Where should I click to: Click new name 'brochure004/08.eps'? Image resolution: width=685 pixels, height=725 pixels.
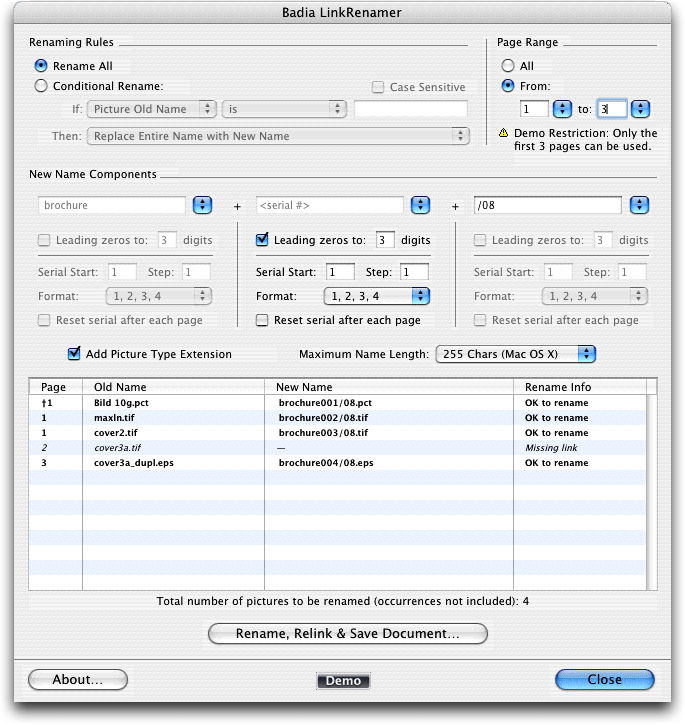click(326, 463)
